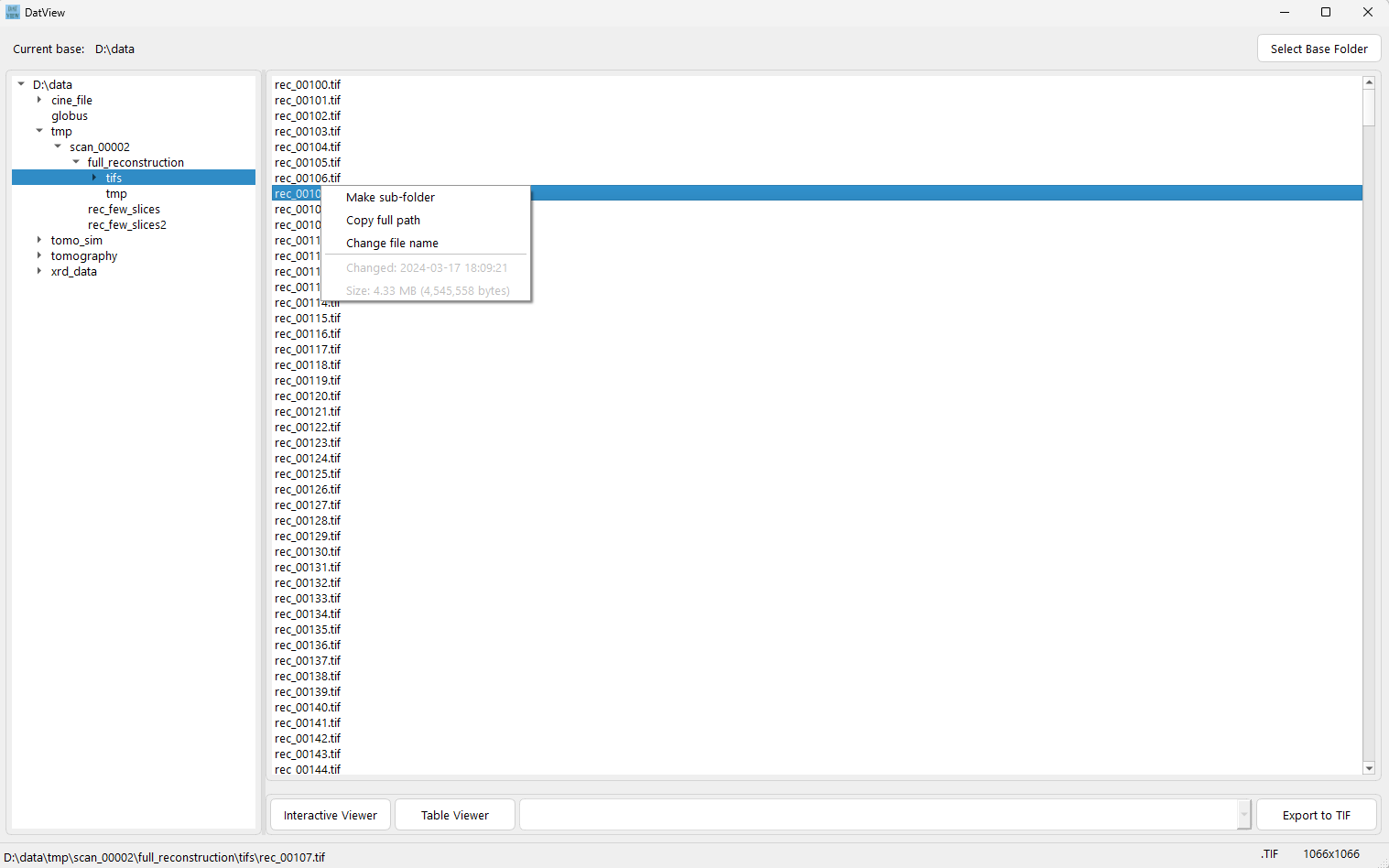
Task: Click the file list vertical scrollbar thumb
Action: (x=1369, y=107)
